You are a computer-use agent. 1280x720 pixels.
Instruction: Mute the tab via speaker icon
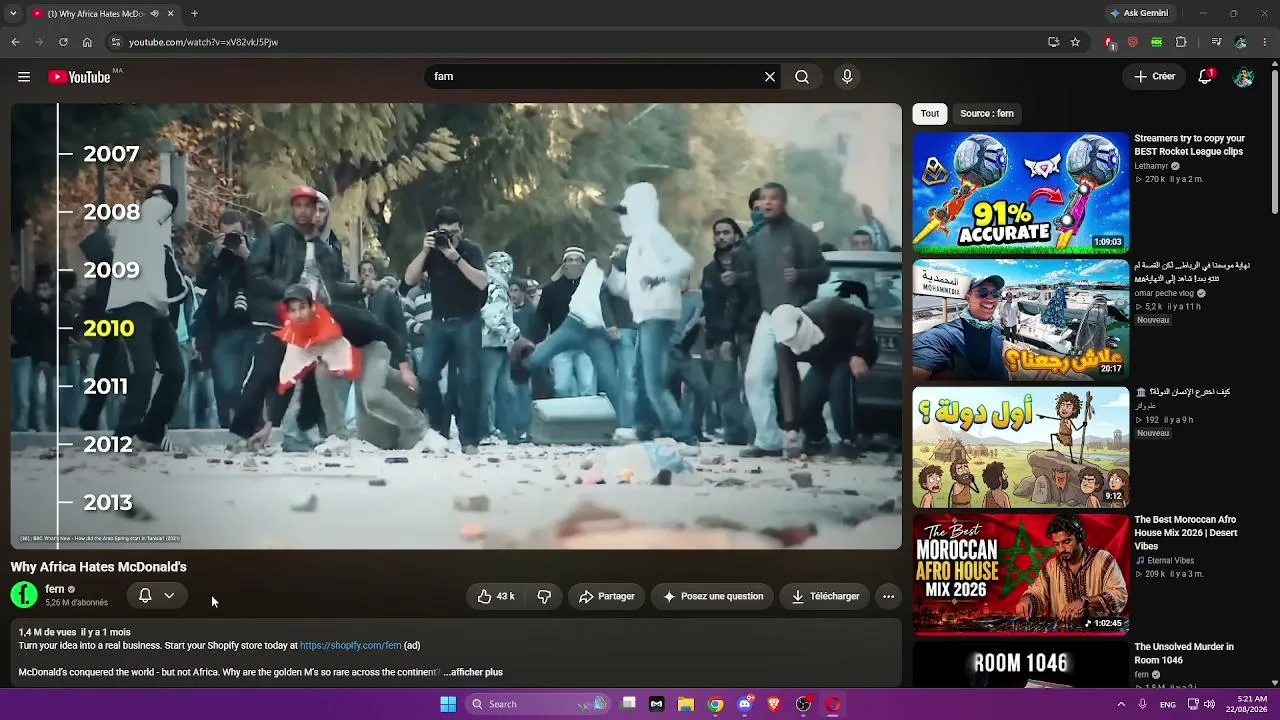(x=154, y=14)
